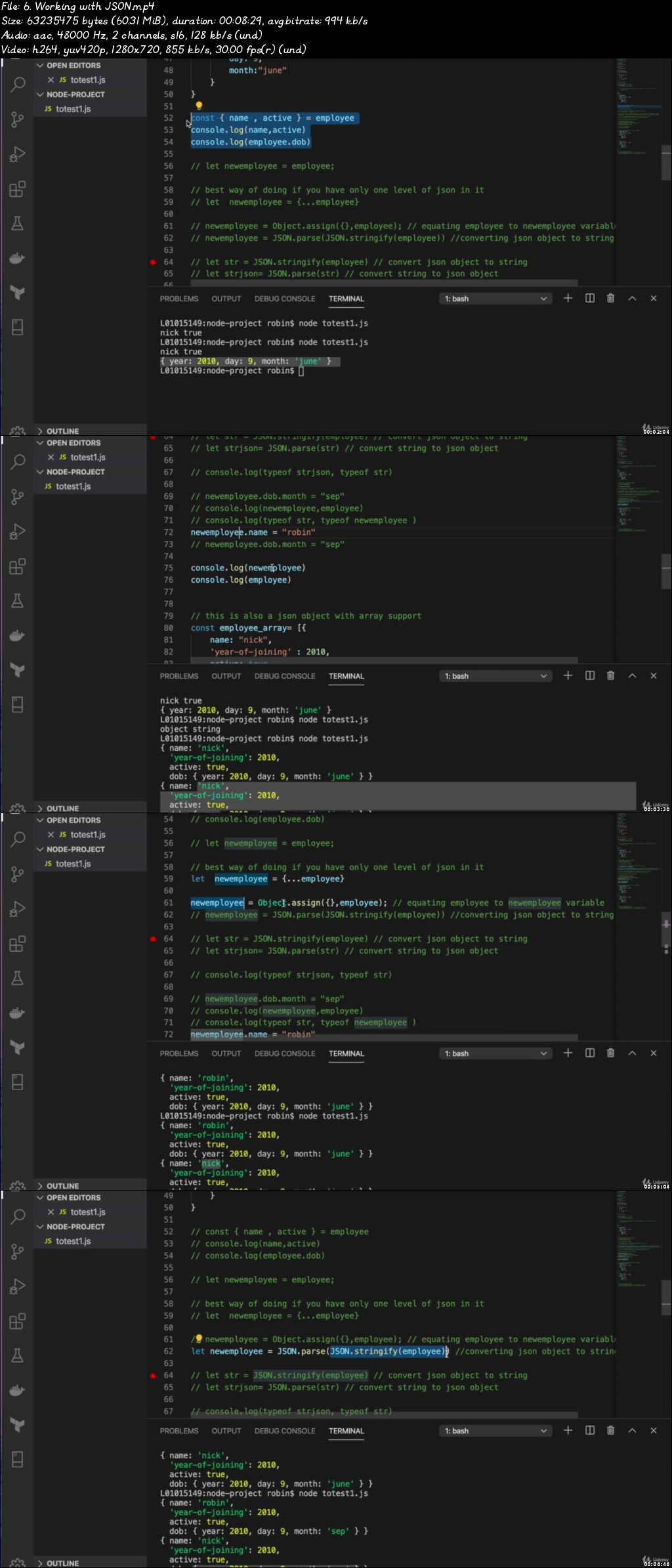Close totest1.js open editor, 00:05:04 frame
The image size is (672, 1568).
tap(51, 835)
